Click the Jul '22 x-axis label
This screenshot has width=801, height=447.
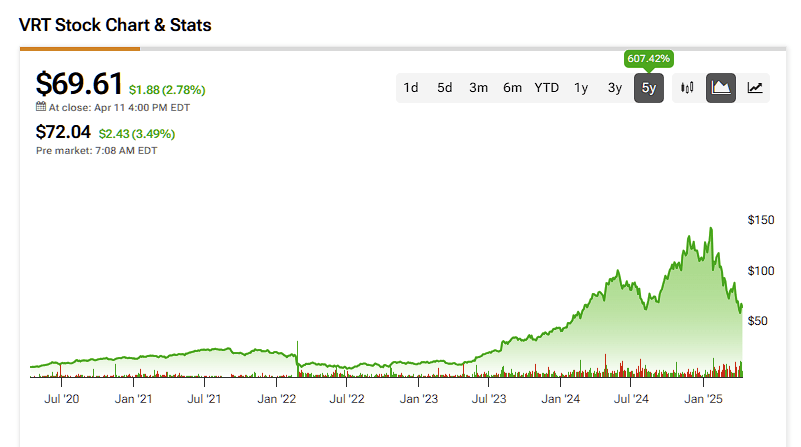347,399
